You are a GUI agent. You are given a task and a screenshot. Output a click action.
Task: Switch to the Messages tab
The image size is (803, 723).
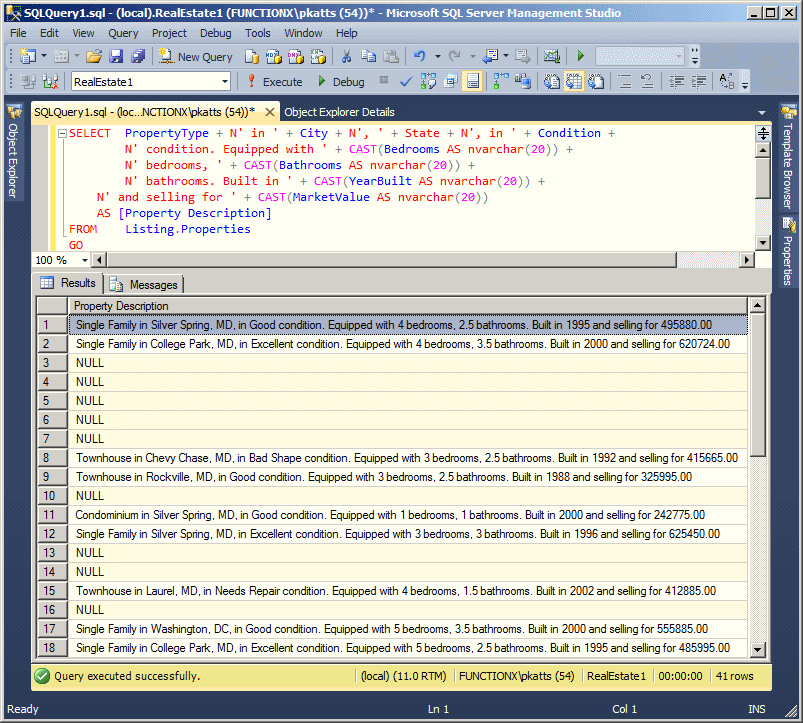144,285
